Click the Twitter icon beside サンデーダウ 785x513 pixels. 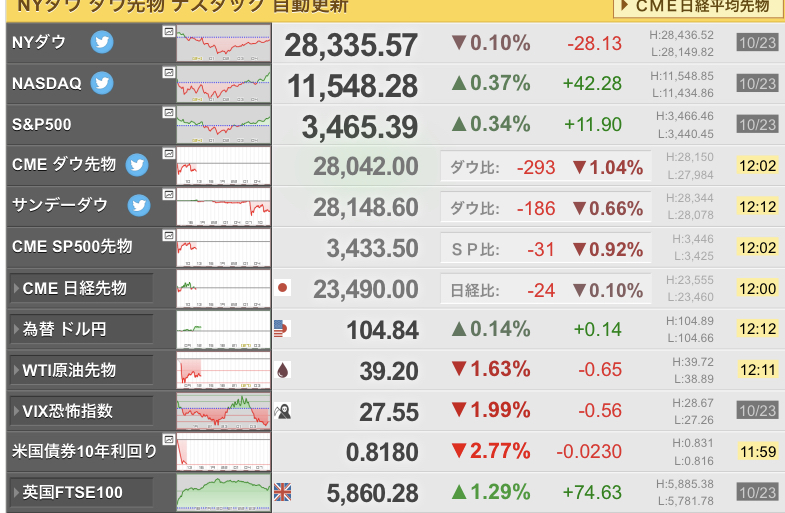pos(139,206)
